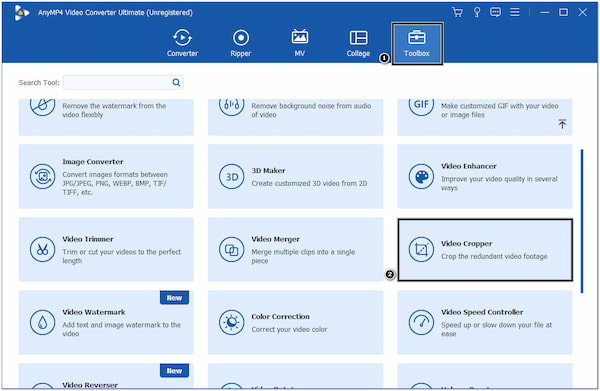Screen dimensions: 600x391
Task: Launch the 3D Maker icon
Action: tap(232, 176)
